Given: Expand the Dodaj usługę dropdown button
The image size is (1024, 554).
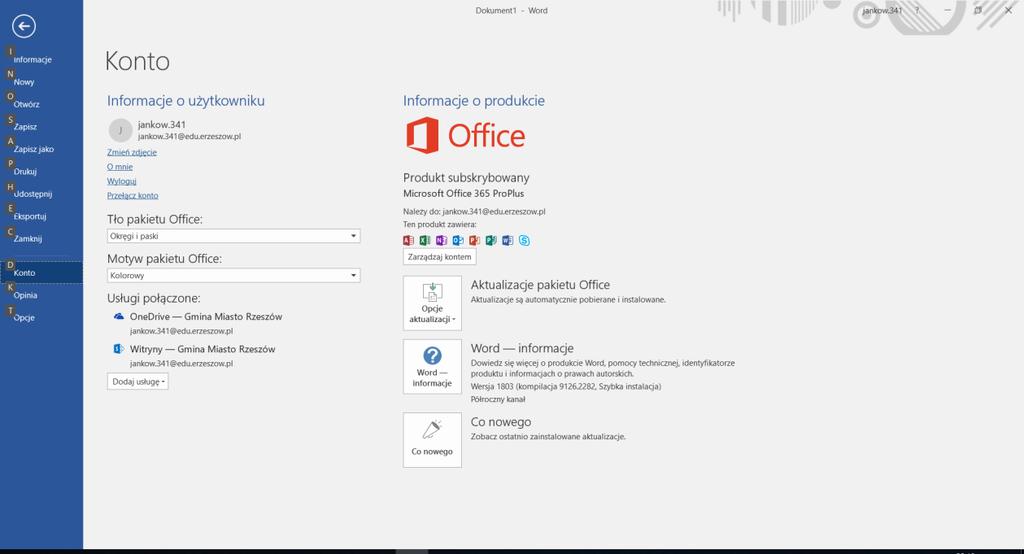Looking at the screenshot, I should pos(138,382).
